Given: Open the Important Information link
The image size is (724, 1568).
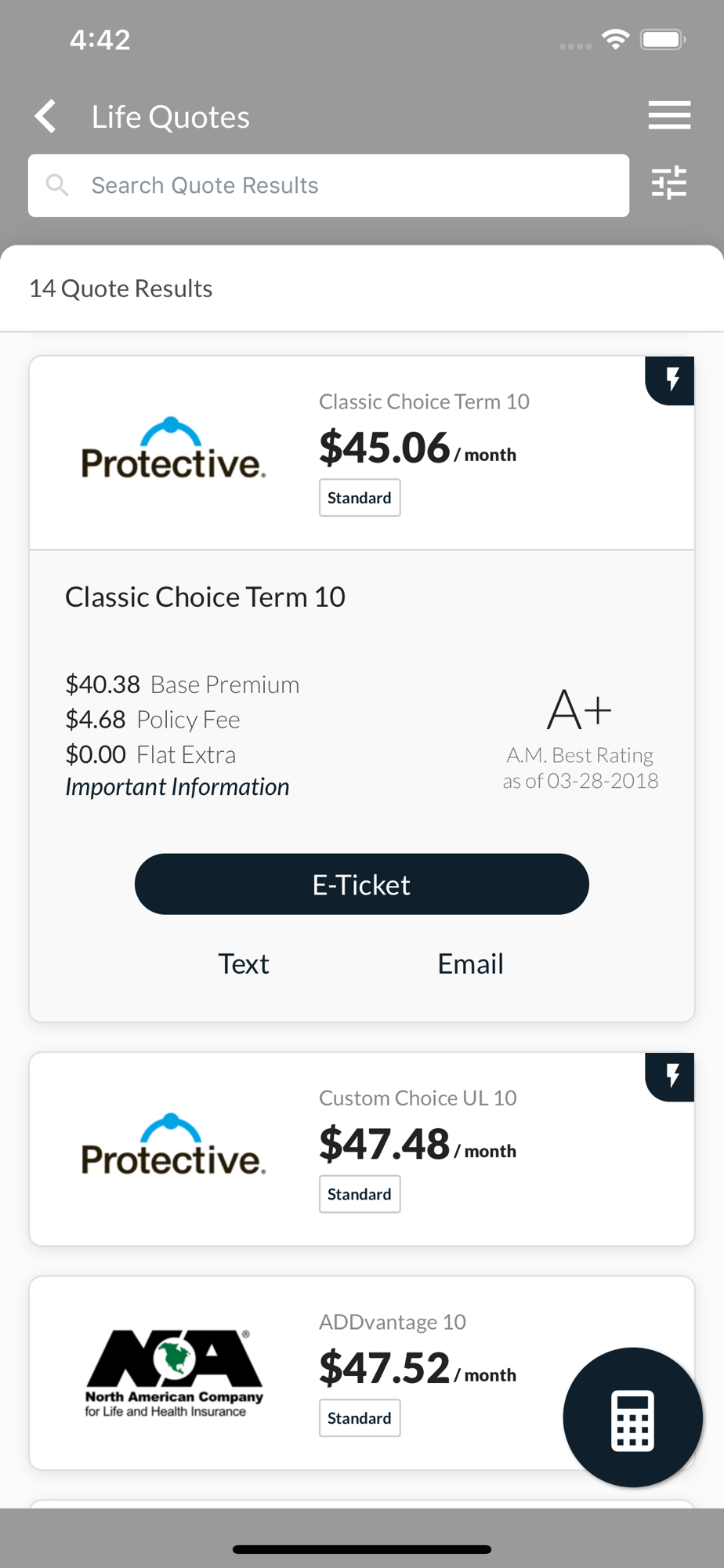Looking at the screenshot, I should click(x=177, y=786).
